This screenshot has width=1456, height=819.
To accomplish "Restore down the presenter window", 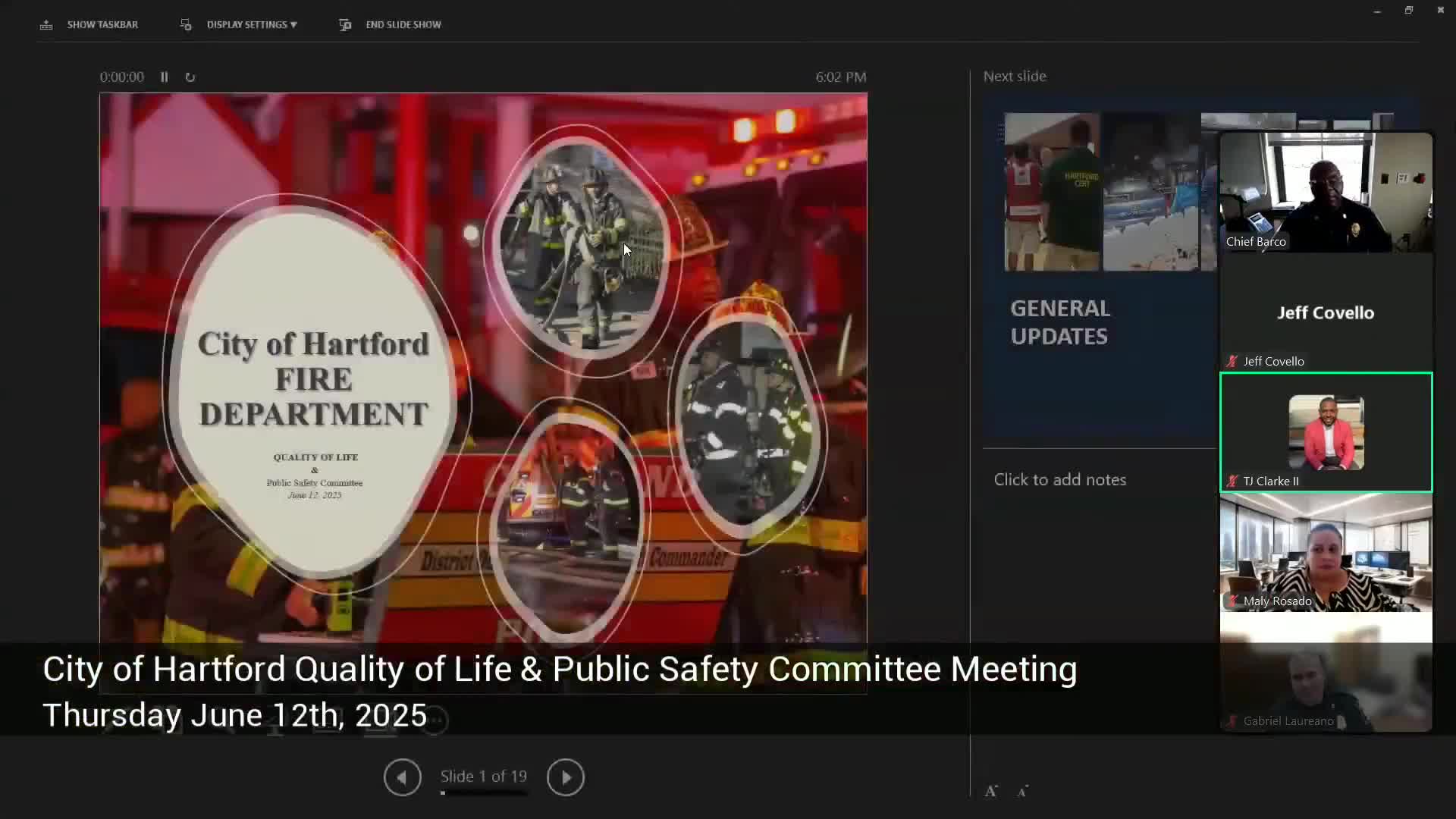I will [x=1408, y=11].
